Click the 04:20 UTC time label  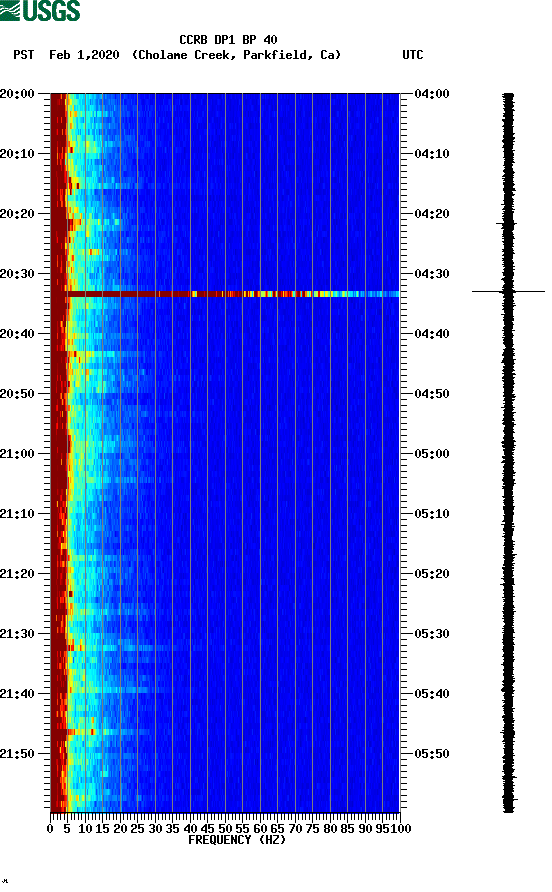tap(432, 214)
